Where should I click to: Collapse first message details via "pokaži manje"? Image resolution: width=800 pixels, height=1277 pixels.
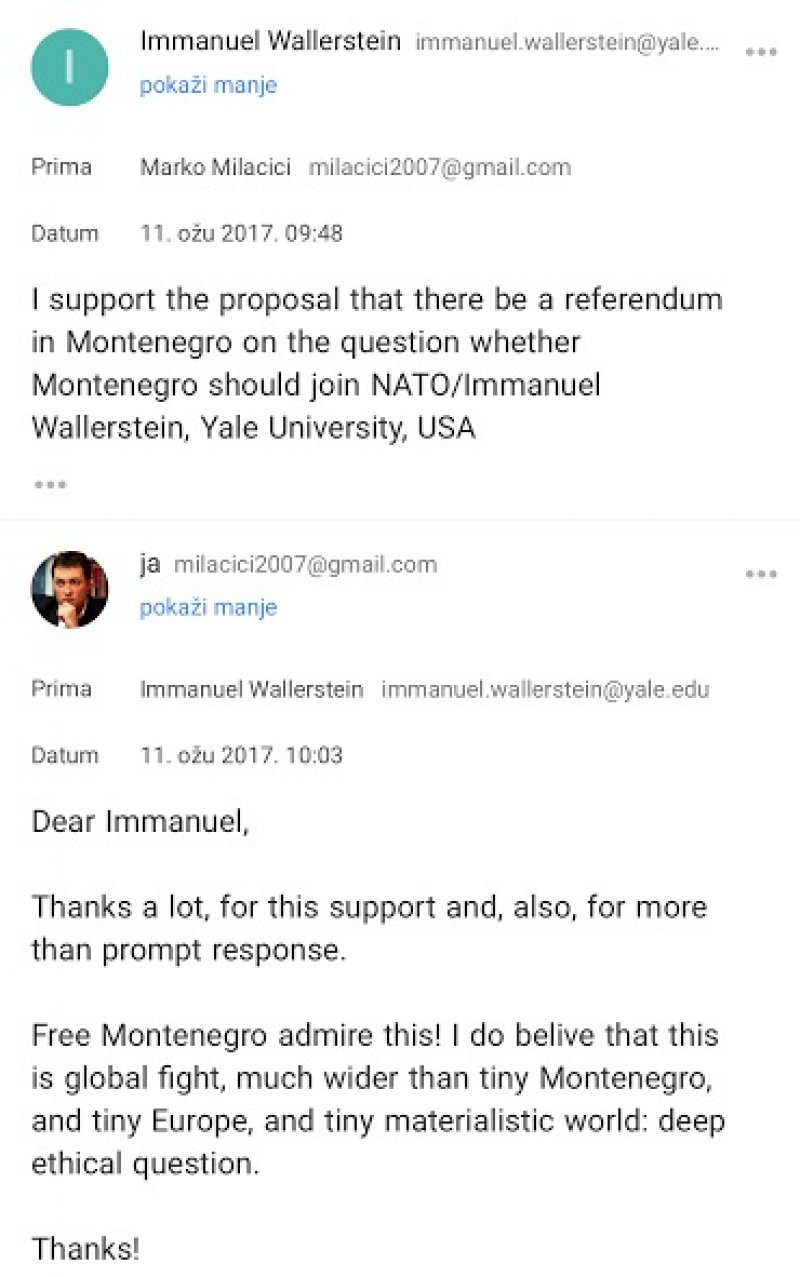pos(208,85)
